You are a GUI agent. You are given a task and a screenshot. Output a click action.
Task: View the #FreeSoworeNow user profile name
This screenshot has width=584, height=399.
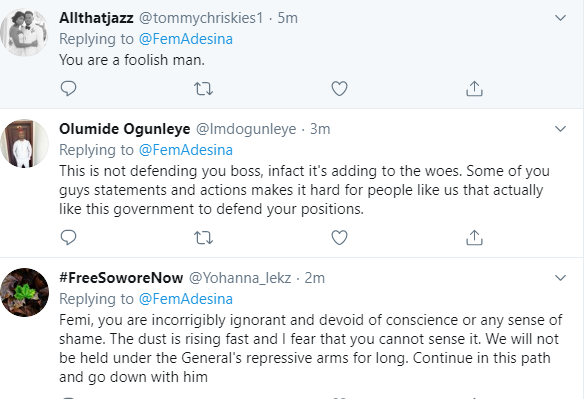(121, 278)
